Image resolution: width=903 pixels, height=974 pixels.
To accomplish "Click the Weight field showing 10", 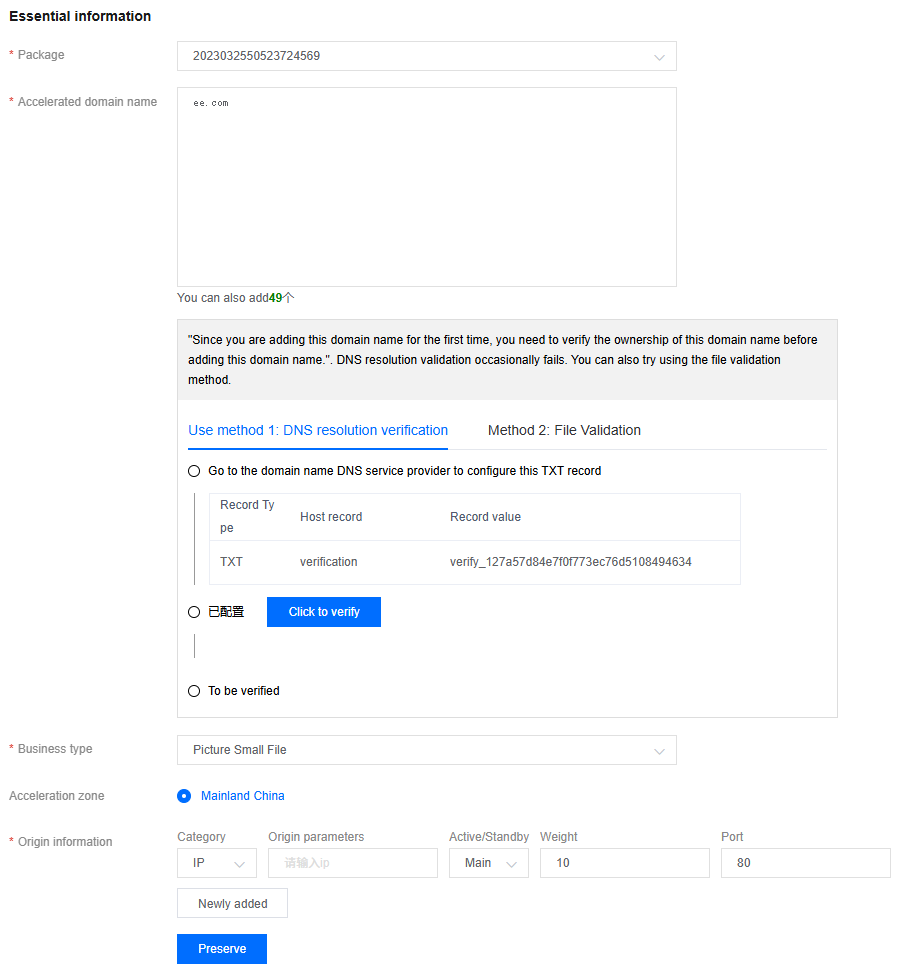I will [x=625, y=863].
